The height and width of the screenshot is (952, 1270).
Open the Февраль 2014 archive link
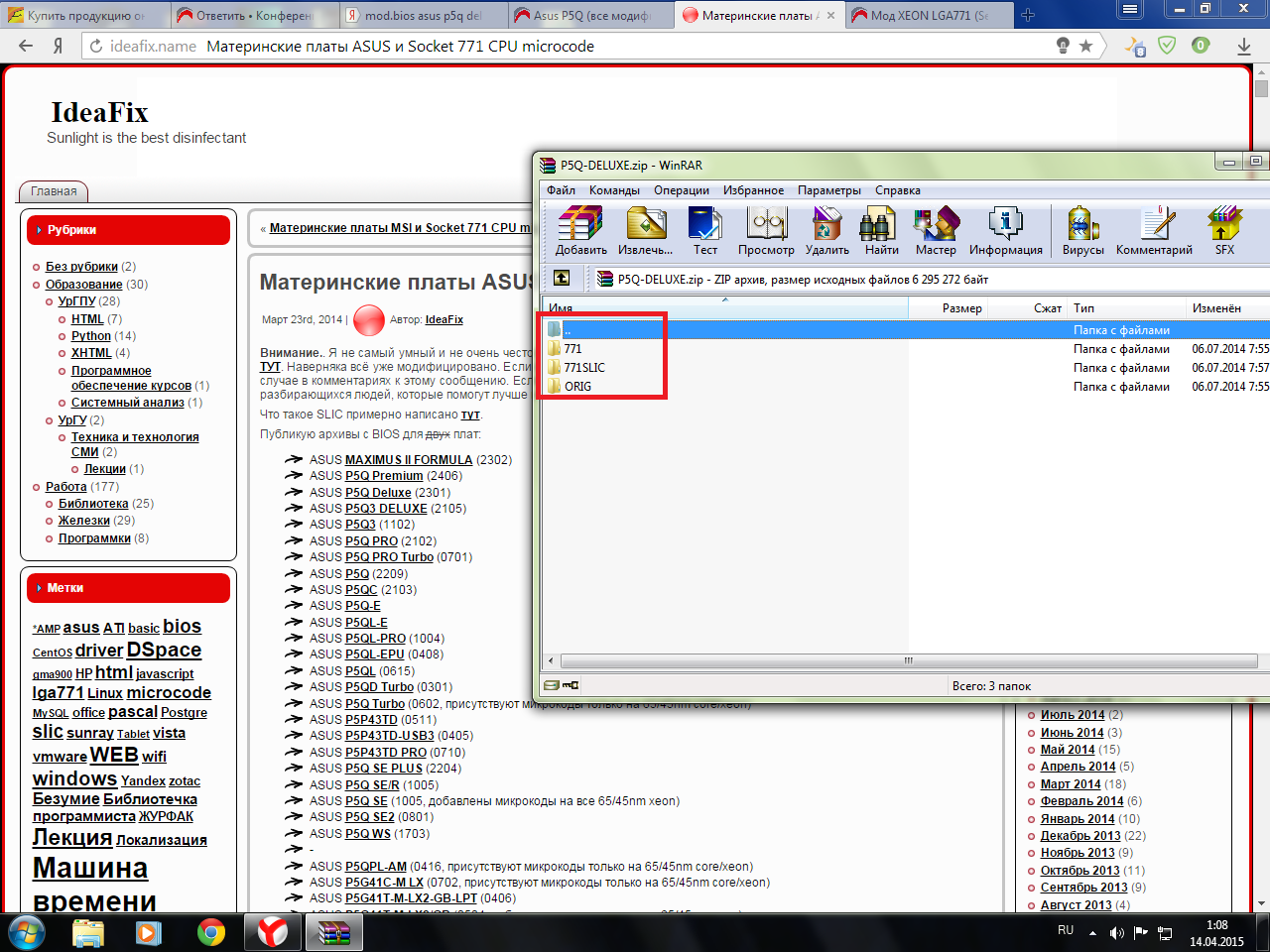point(1082,801)
